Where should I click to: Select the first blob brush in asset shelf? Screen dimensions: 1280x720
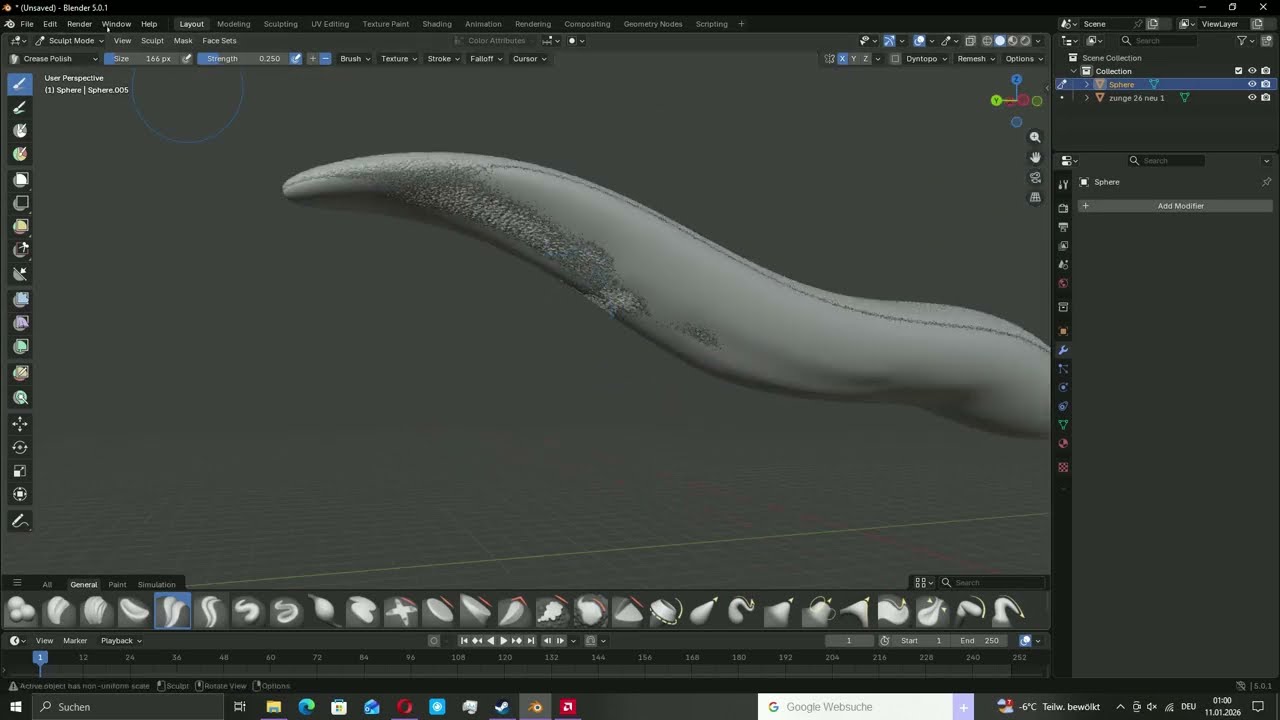[21, 611]
